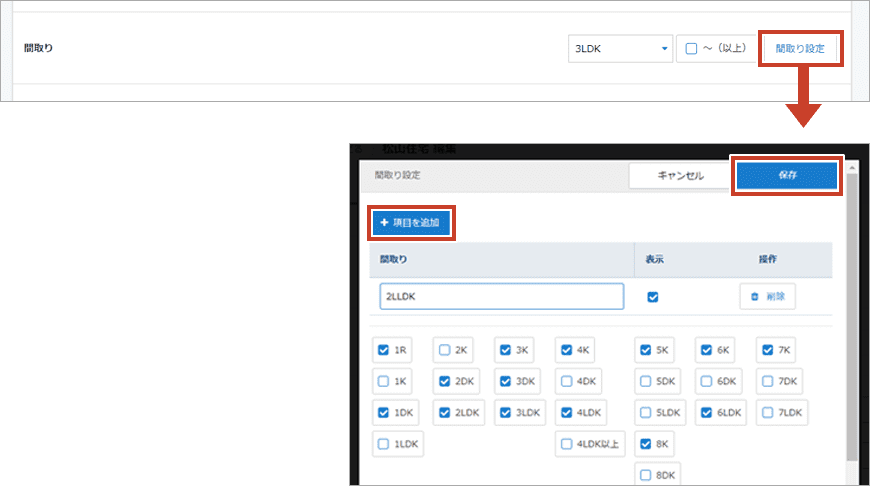Viewport: 870px width, 486px height.
Task: Uncheck the 8K checkbox
Action: tap(646, 443)
